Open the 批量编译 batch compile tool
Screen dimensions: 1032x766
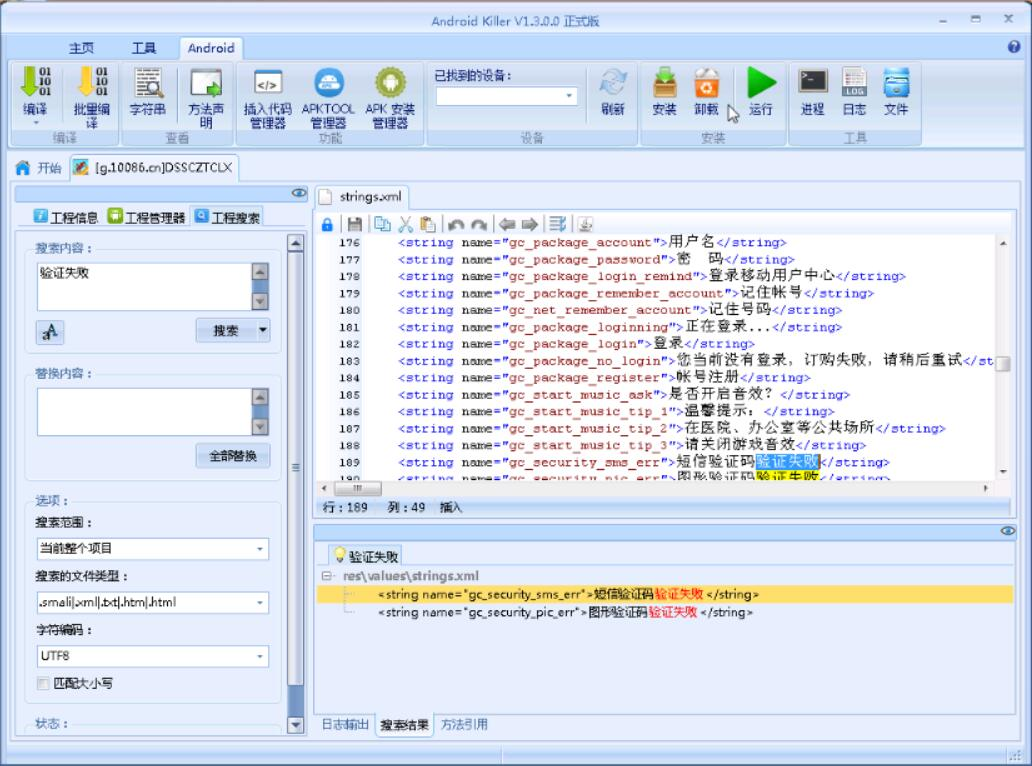91,96
